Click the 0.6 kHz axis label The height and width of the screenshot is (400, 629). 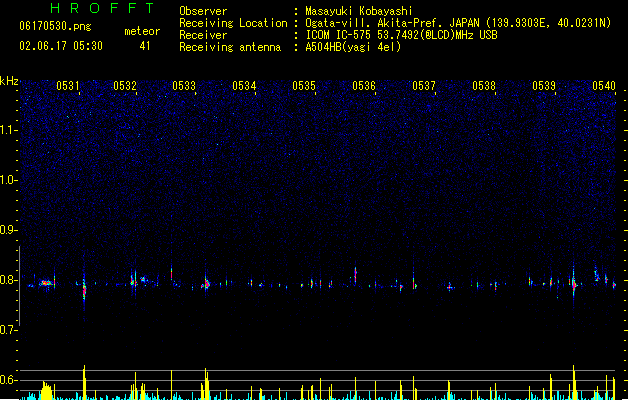click(x=8, y=380)
